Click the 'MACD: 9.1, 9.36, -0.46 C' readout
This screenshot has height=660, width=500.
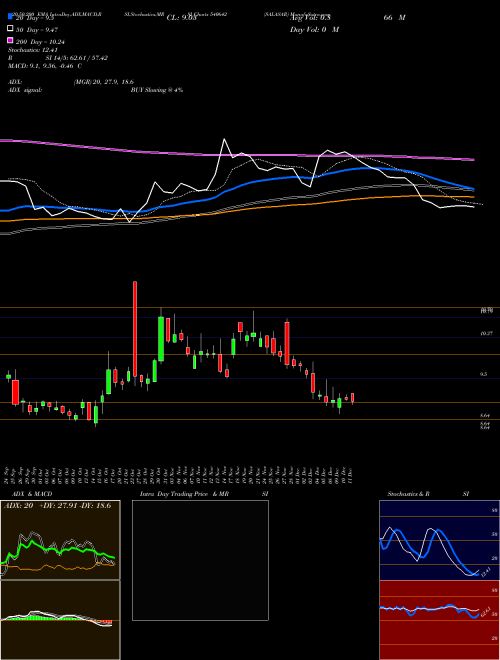[x=45, y=66]
